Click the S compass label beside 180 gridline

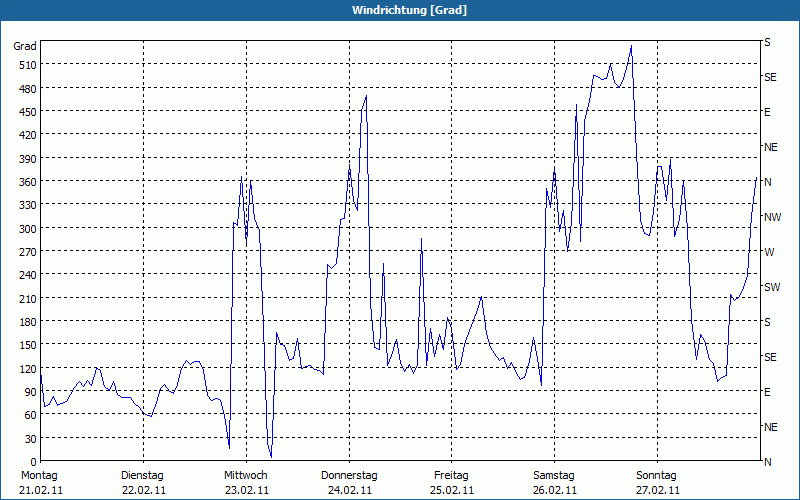(767, 322)
